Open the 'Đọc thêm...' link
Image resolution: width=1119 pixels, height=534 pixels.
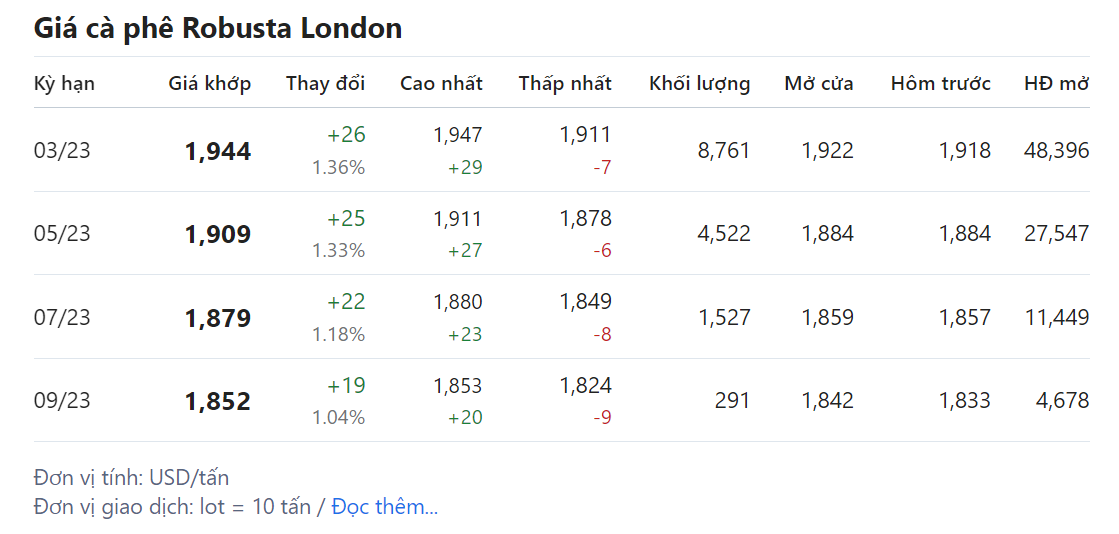coord(385,507)
